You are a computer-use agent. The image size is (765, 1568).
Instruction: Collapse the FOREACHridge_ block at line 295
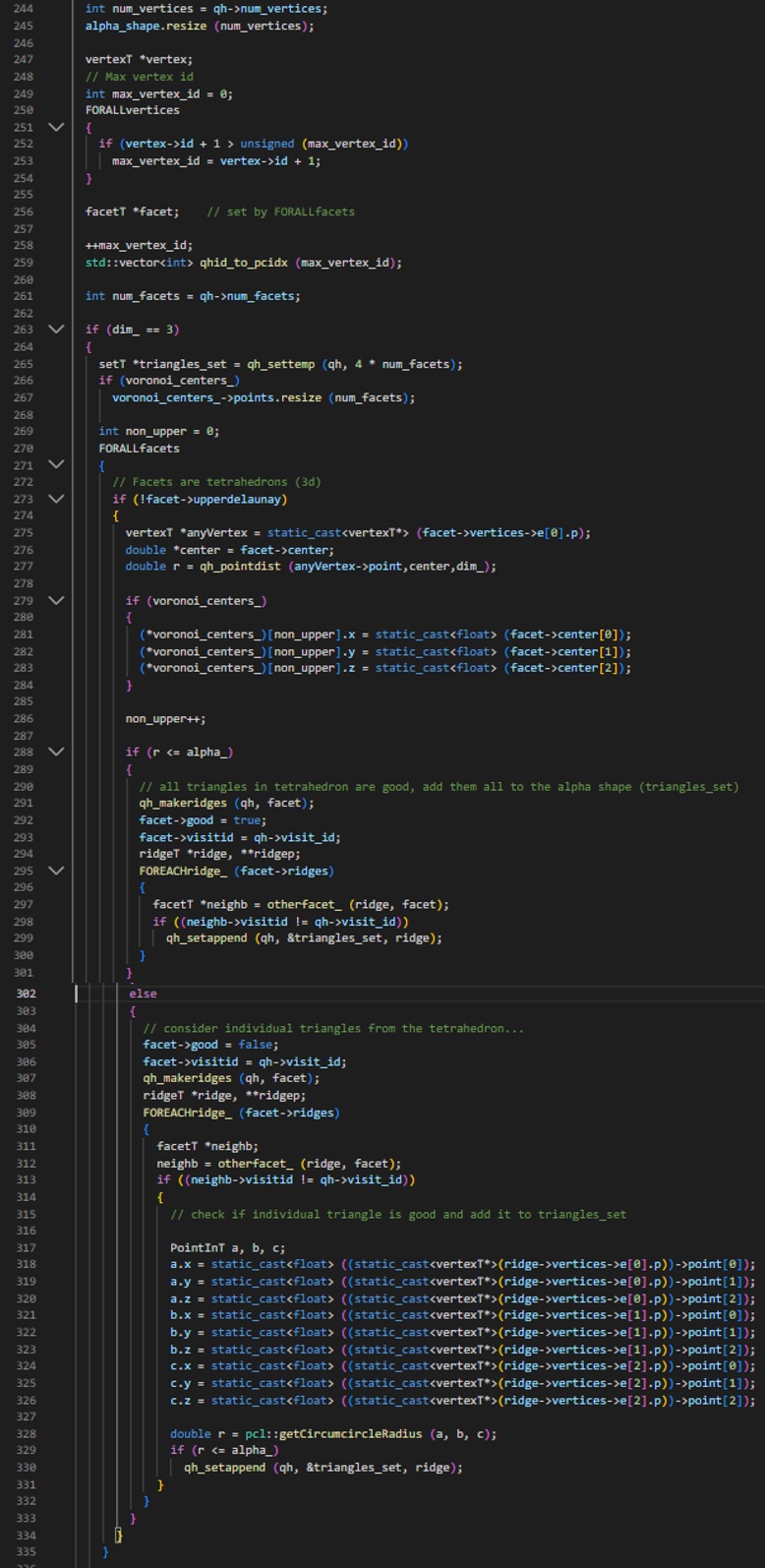(56, 871)
